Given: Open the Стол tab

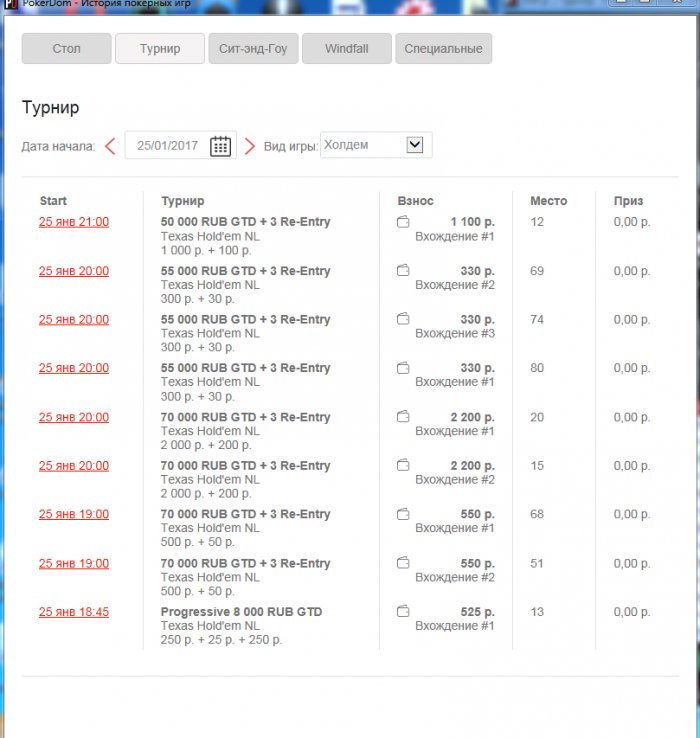Looking at the screenshot, I should pos(66,48).
